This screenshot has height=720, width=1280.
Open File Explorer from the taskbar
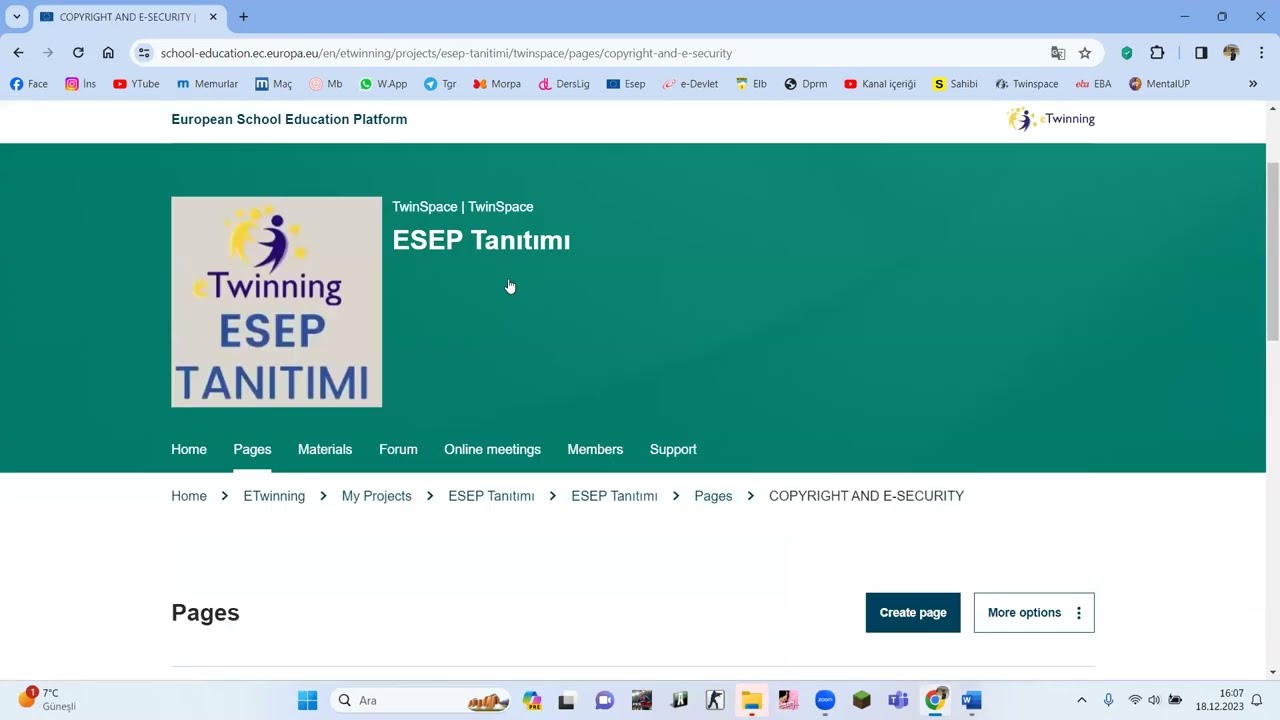coord(751,700)
